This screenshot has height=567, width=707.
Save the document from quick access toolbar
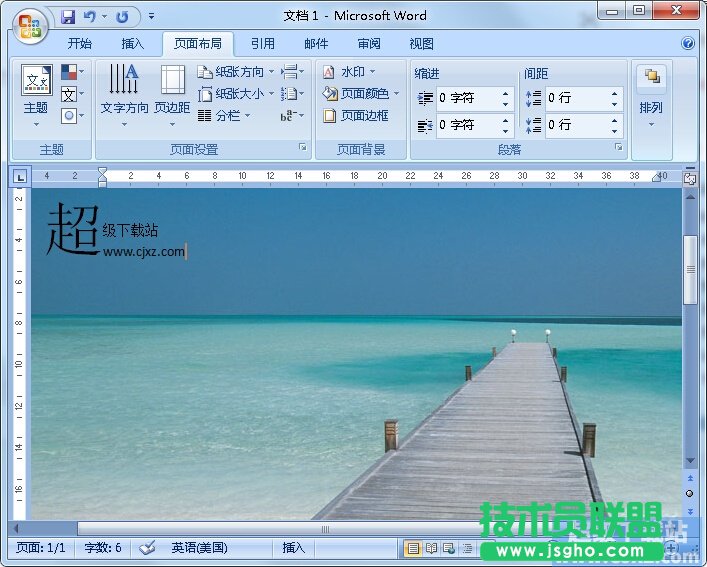tap(68, 16)
